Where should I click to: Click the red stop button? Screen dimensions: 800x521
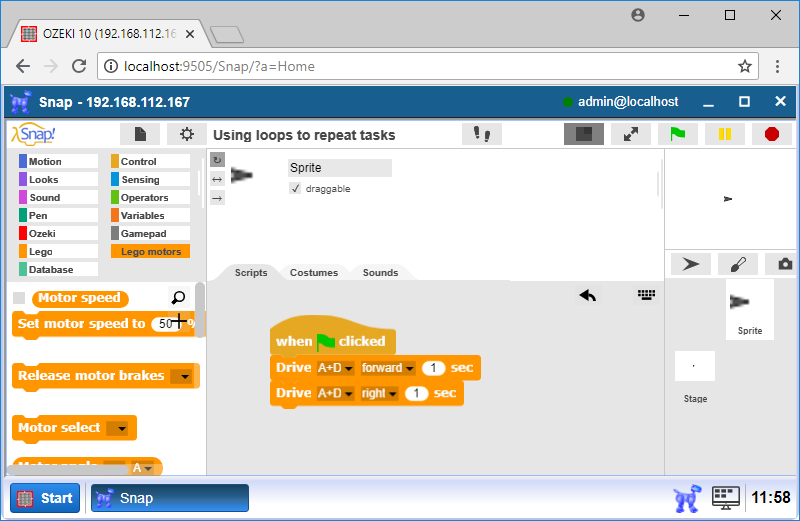(x=771, y=134)
